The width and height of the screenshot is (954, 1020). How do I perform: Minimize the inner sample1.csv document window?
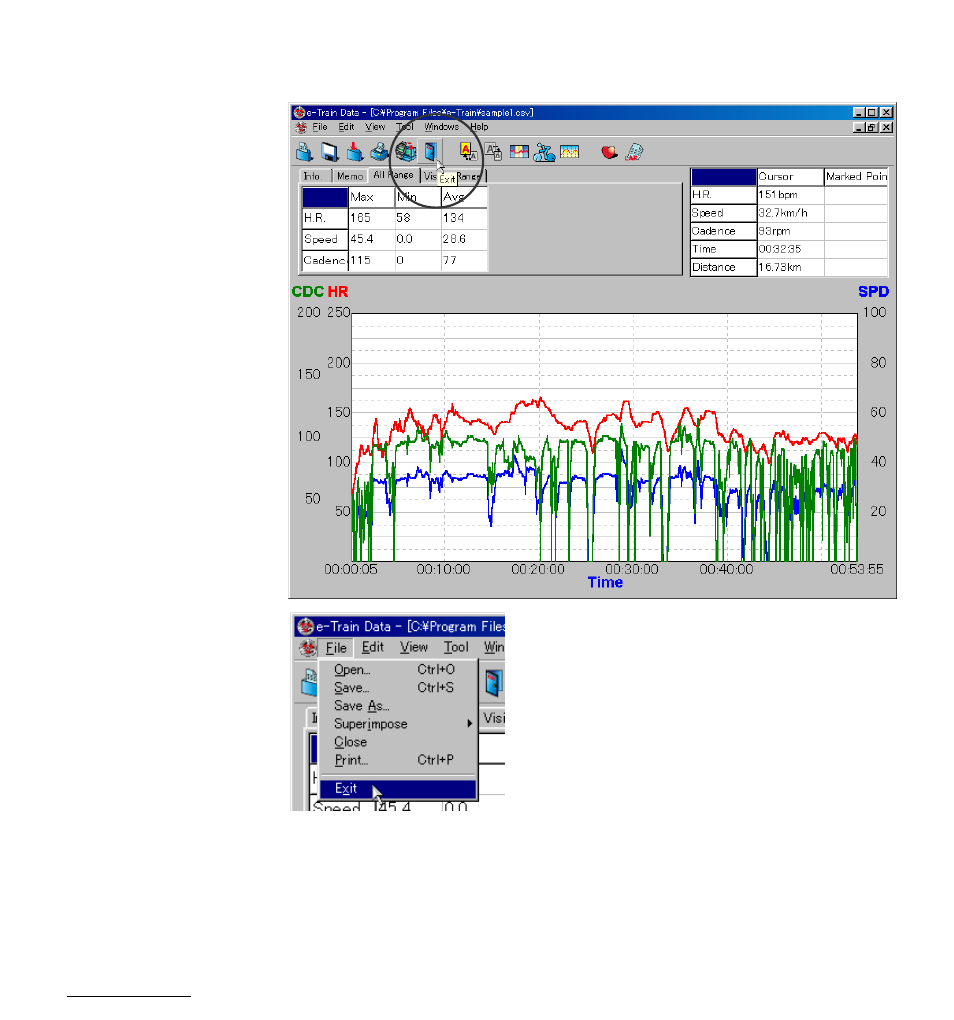(x=859, y=128)
